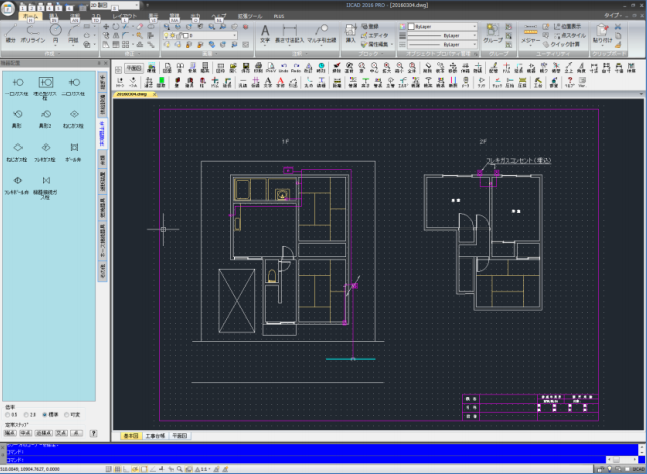Select the 線分 line tool in the ribbon
This screenshot has width=647, height=474.
coord(11,34)
